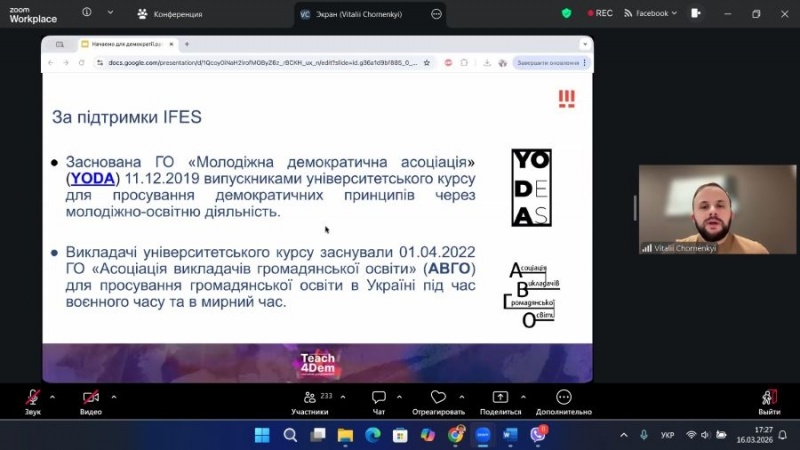The width and height of the screenshot is (800, 450).
Task: Turn on the camera with the Видео button
Action: [91, 398]
